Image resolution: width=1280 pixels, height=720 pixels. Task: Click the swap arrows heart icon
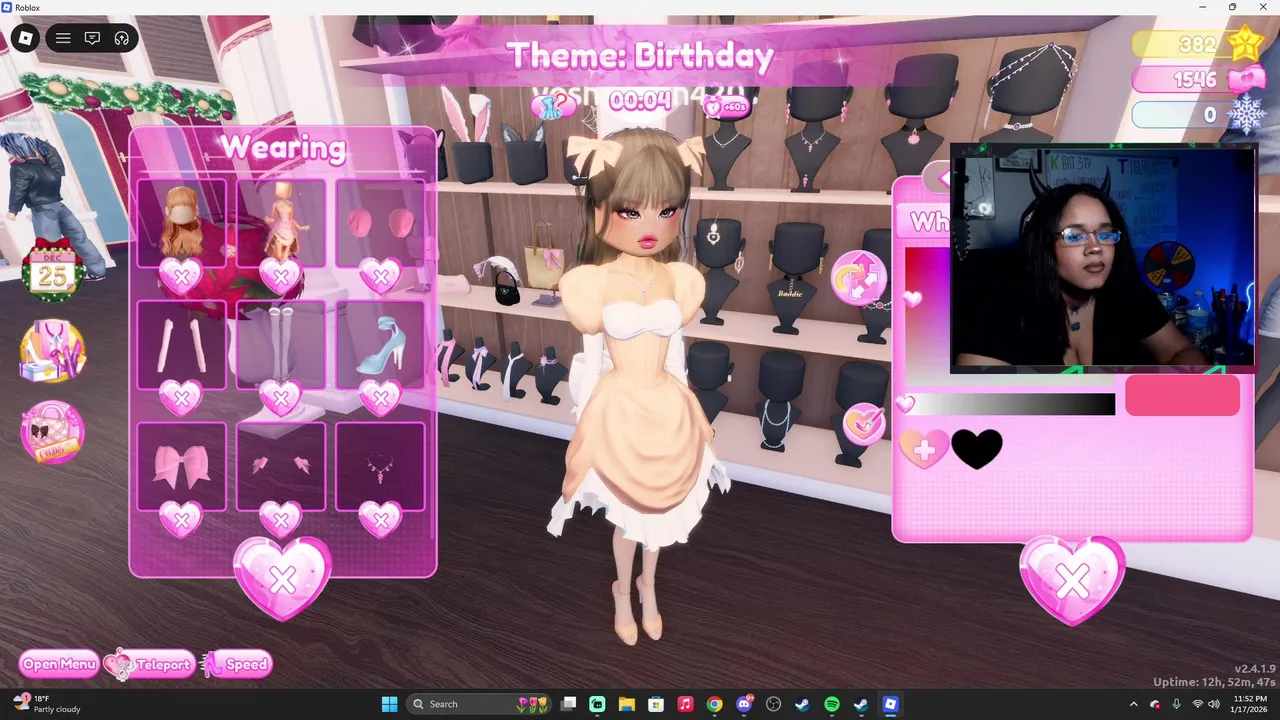859,278
